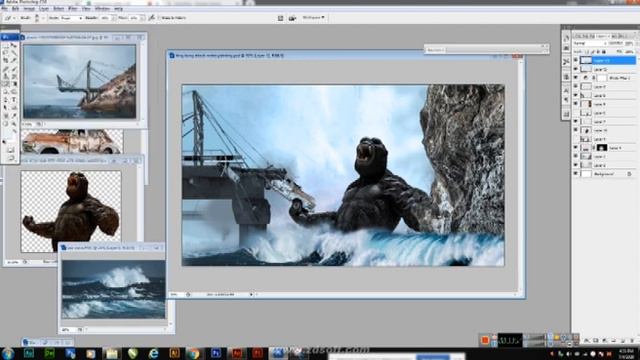
Task: Select the Photo Filter 1 layer
Action: [604, 78]
